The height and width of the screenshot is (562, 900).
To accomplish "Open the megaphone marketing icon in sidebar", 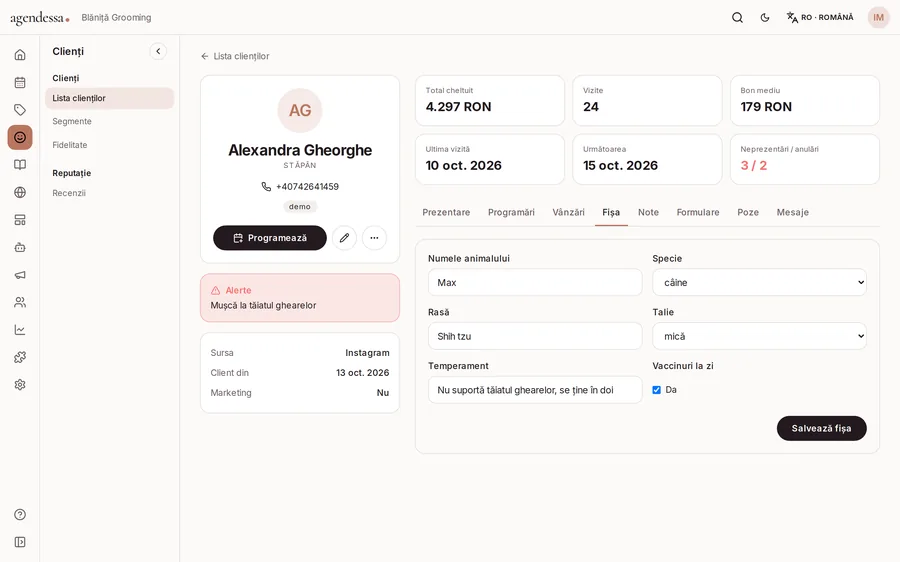I will [20, 275].
